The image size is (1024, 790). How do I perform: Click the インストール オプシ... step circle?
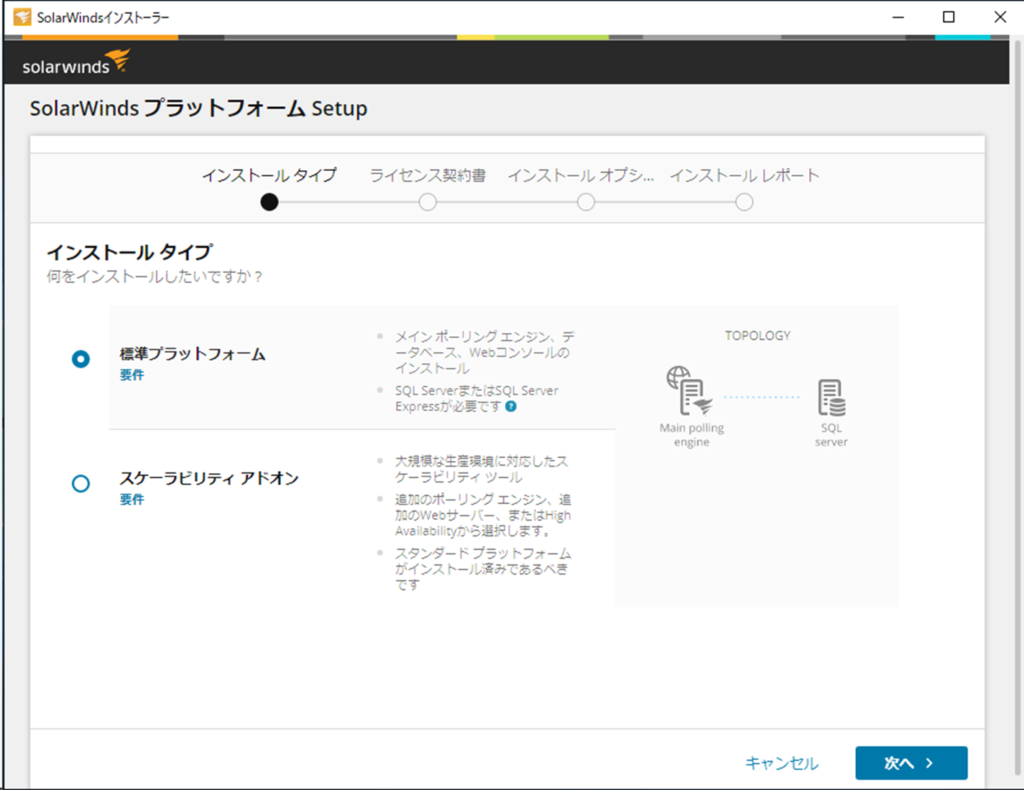pos(586,202)
